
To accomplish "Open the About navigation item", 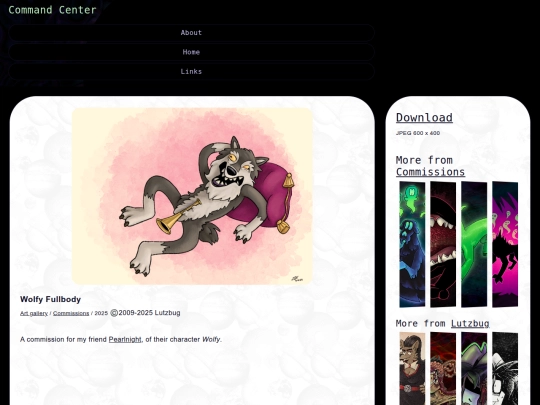I will tap(191, 33).
